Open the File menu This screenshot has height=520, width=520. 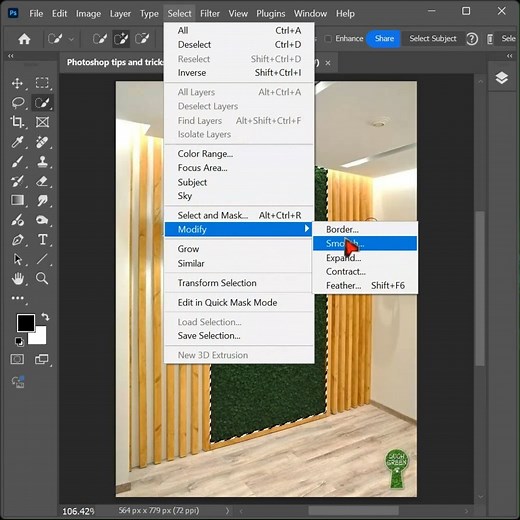tap(36, 14)
